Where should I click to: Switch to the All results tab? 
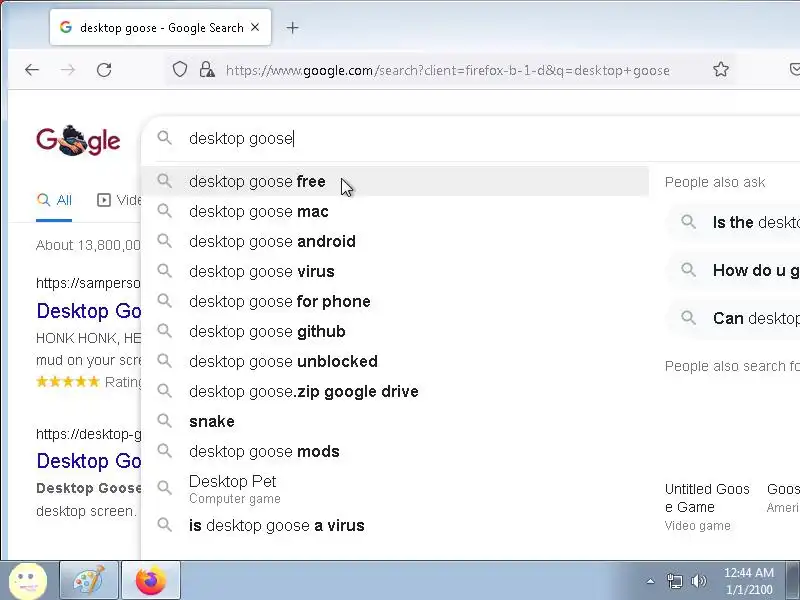tap(54, 200)
